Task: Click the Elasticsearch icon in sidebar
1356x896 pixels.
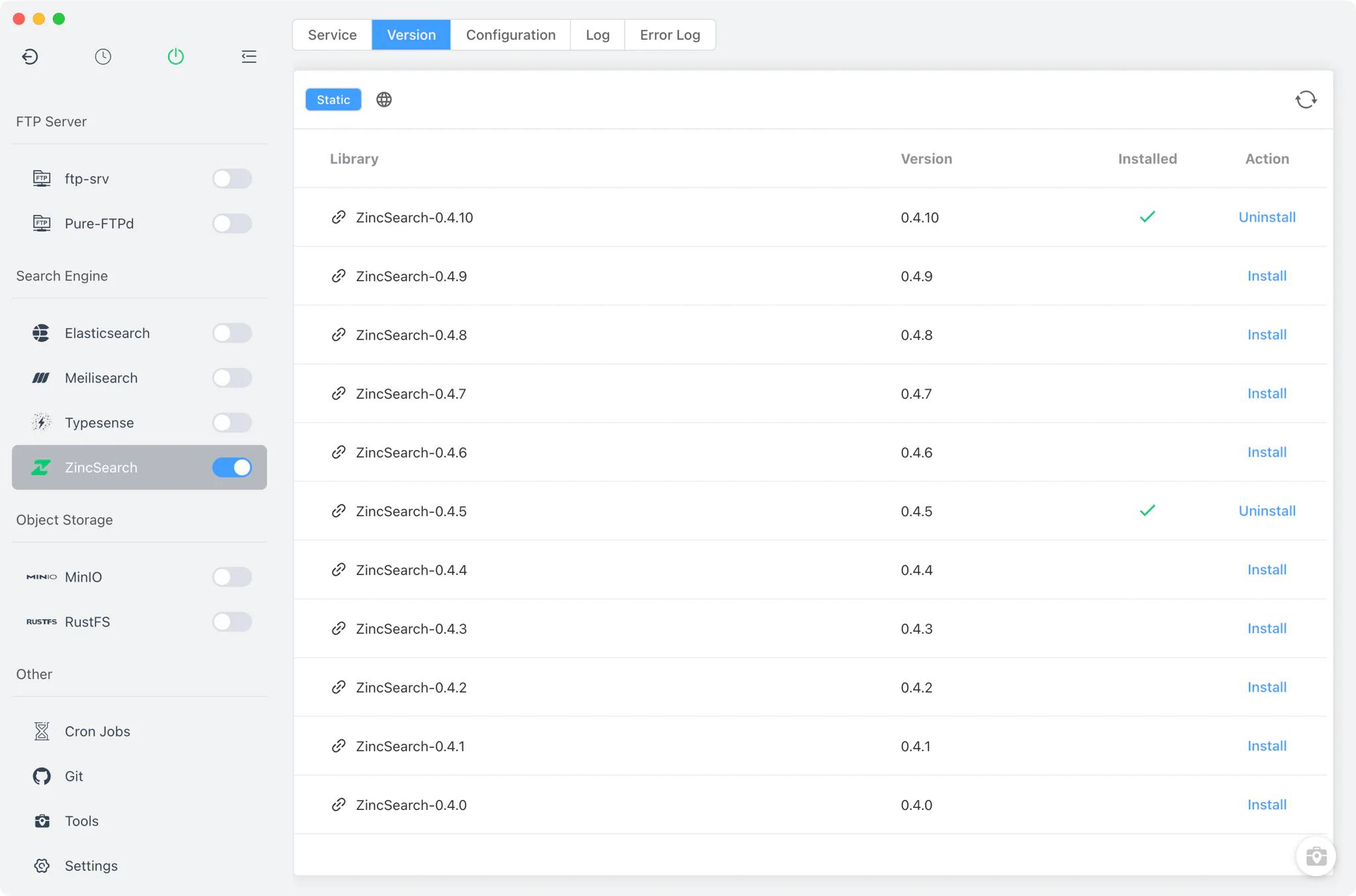Action: (41, 333)
